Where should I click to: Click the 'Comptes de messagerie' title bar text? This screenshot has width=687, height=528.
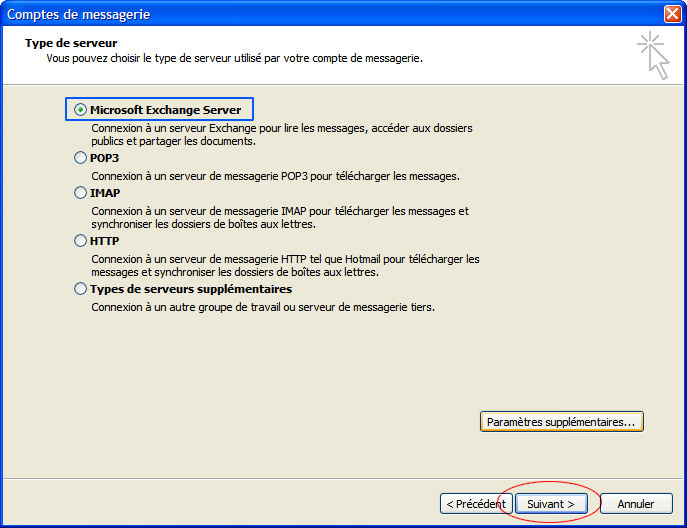pyautogui.click(x=79, y=14)
